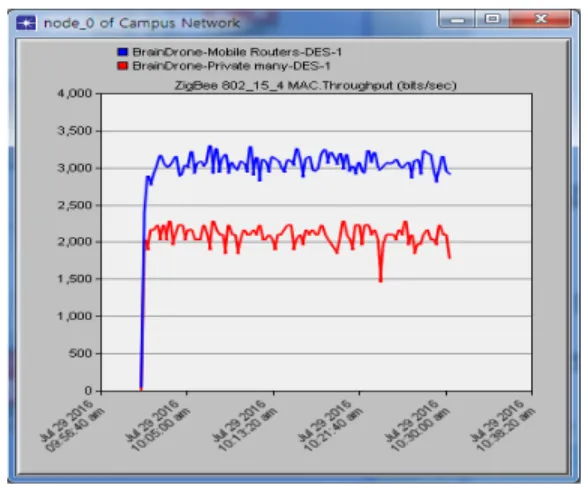Click the 0 y-axis label

coord(88,391)
